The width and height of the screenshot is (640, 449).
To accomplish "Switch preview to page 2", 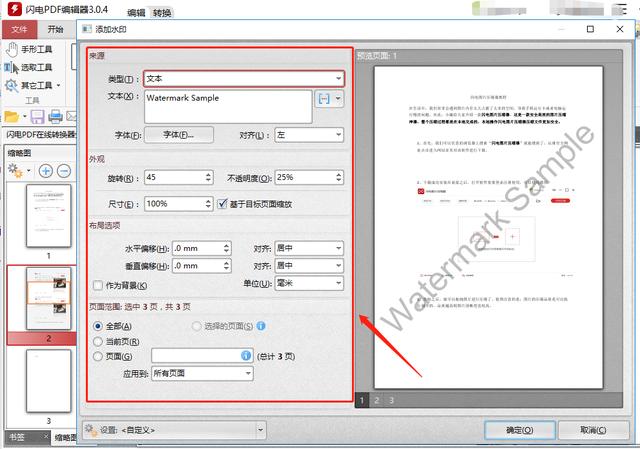I will pos(377,400).
